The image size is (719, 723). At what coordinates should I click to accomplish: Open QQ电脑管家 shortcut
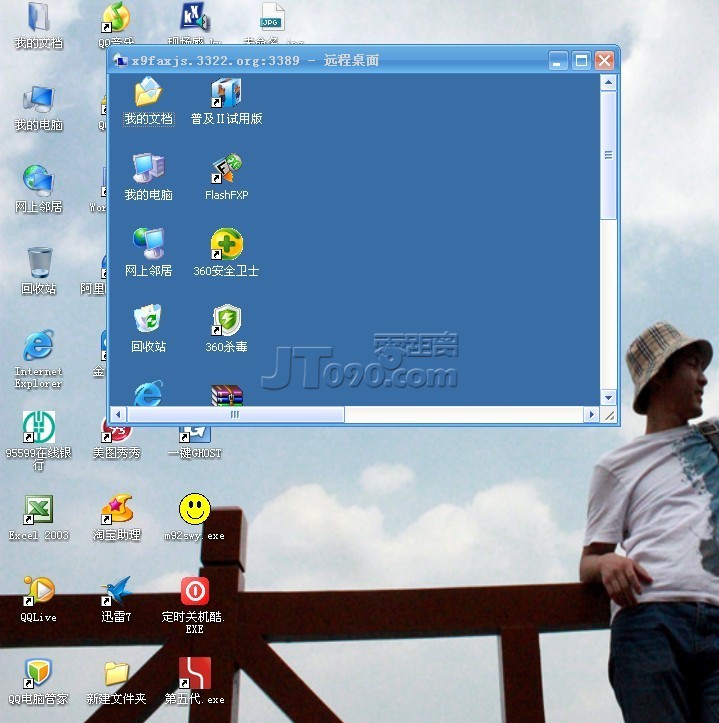pos(39,682)
